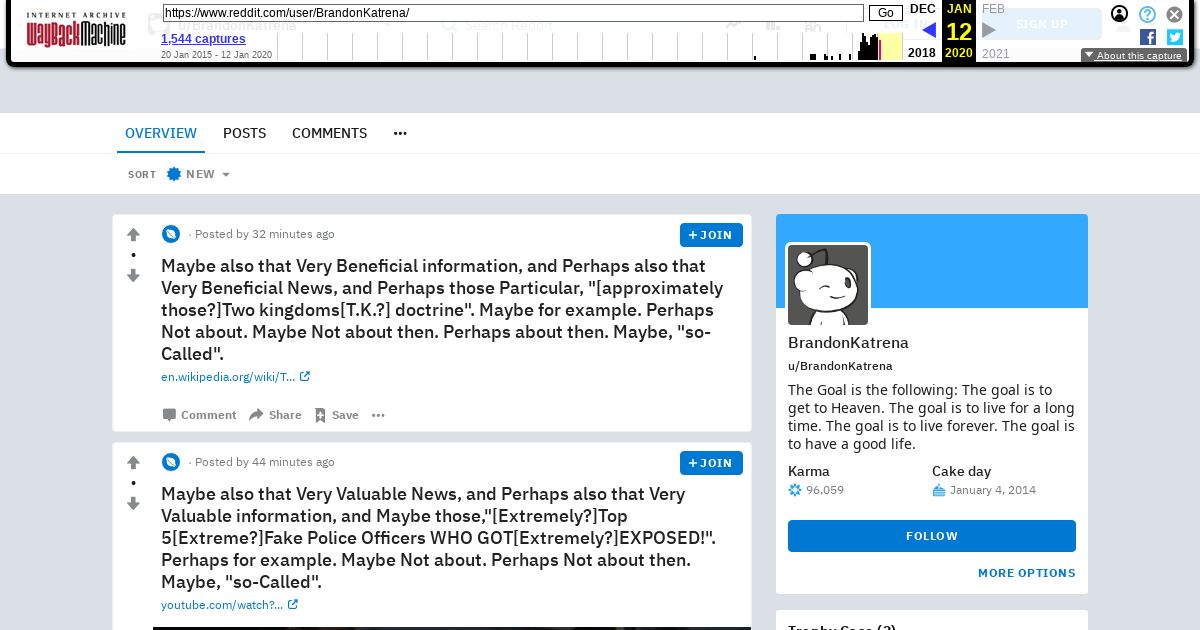
Task: Share this capture on Facebook
Action: click(1148, 37)
